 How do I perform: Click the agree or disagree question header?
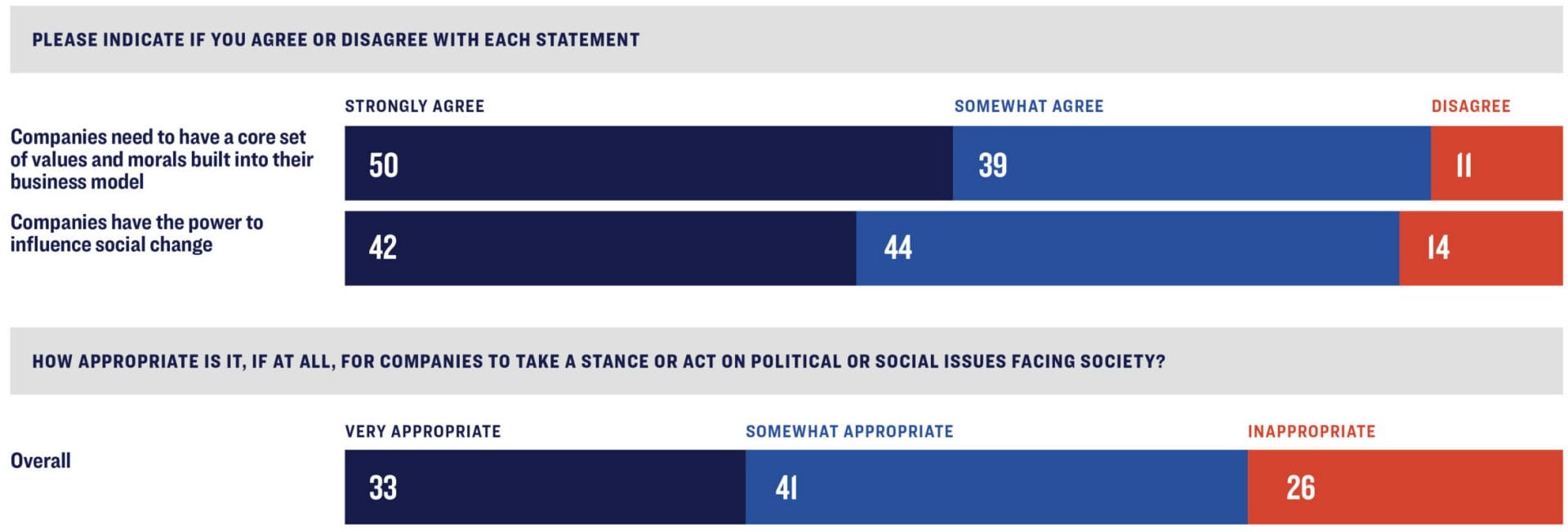coord(336,40)
